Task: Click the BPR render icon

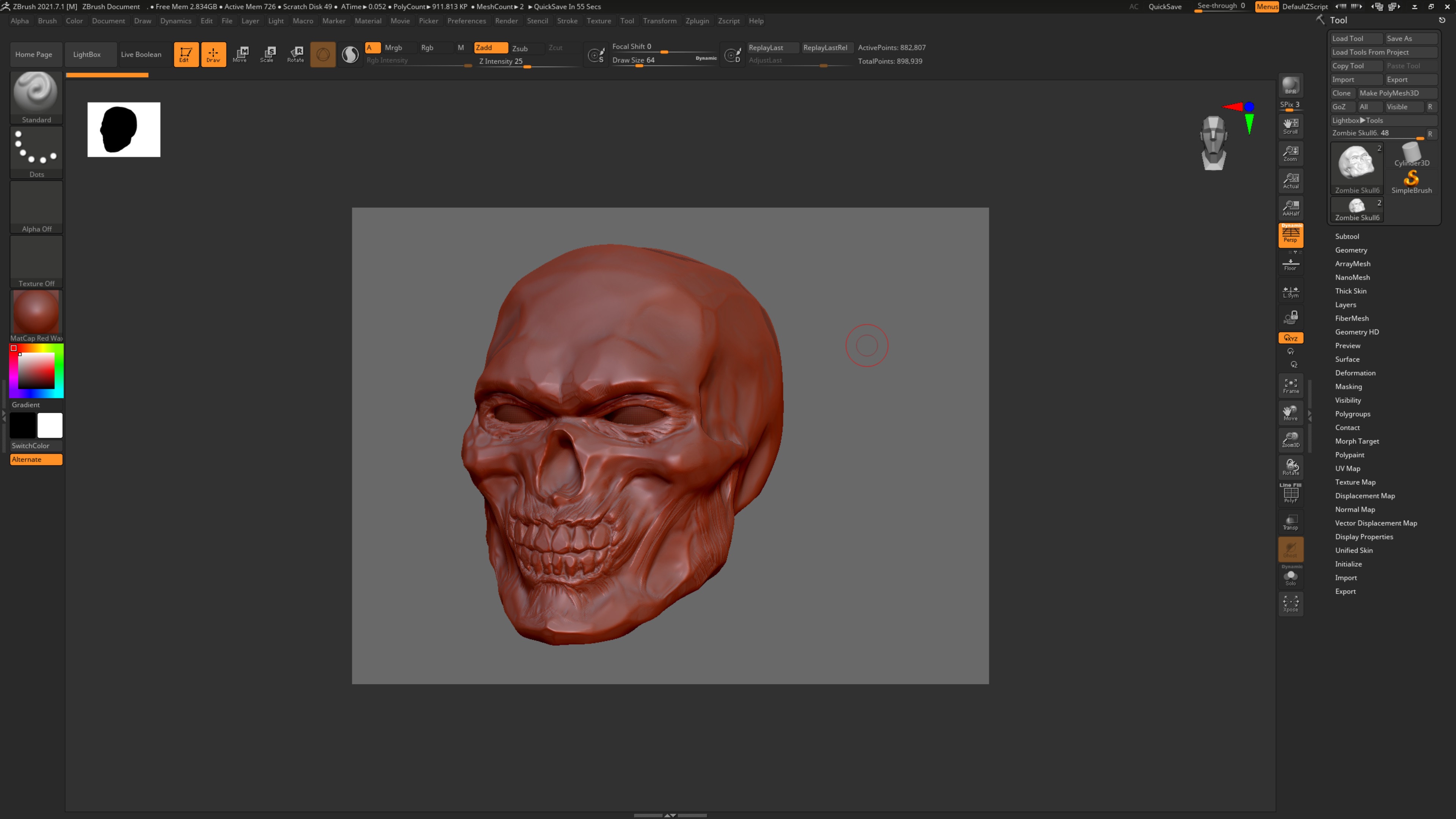Action: tap(1290, 86)
